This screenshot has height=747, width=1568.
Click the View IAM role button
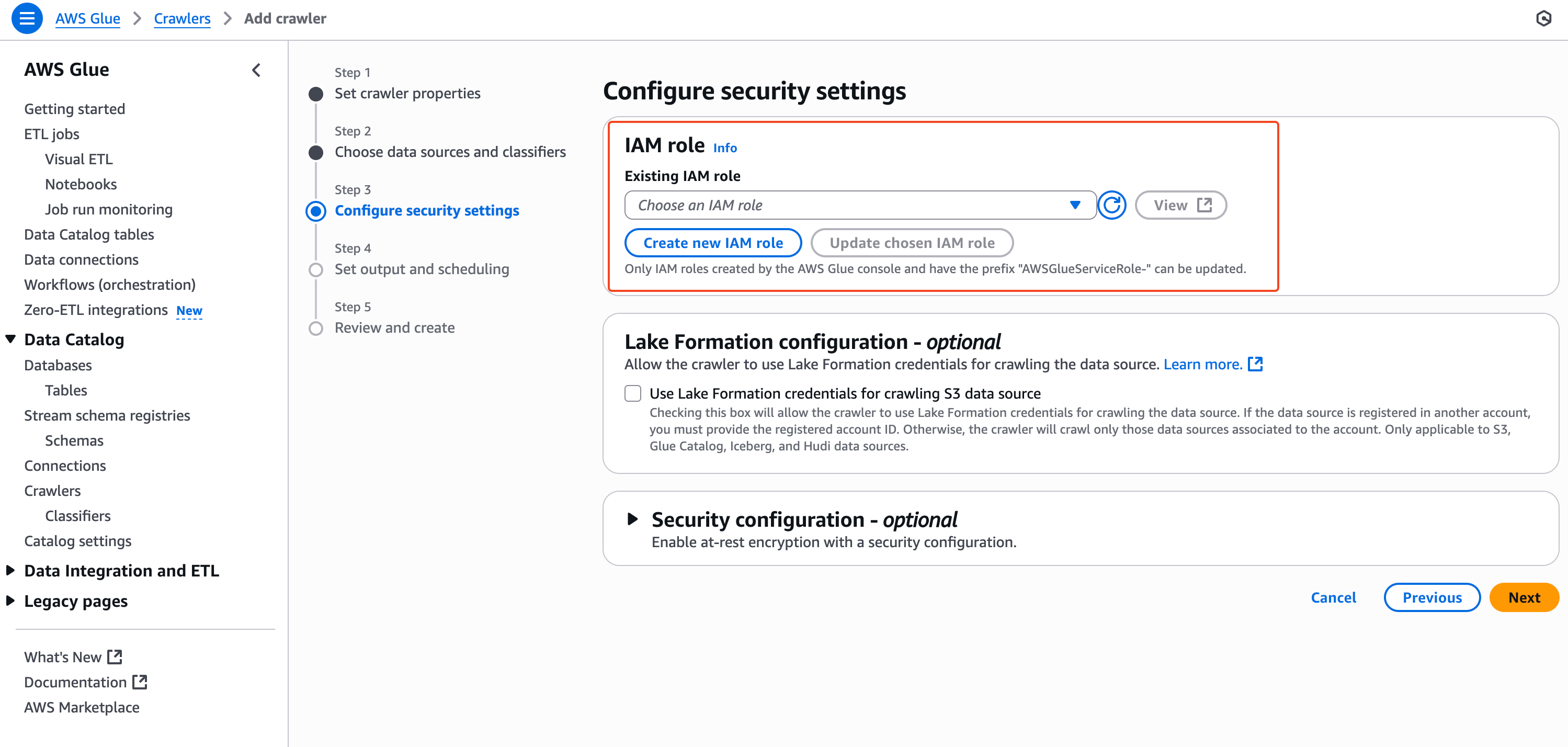(x=1180, y=205)
